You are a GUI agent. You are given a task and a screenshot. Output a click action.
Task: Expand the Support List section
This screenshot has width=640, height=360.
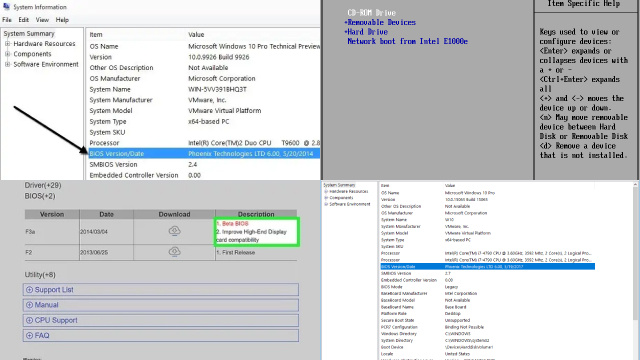coord(161,290)
